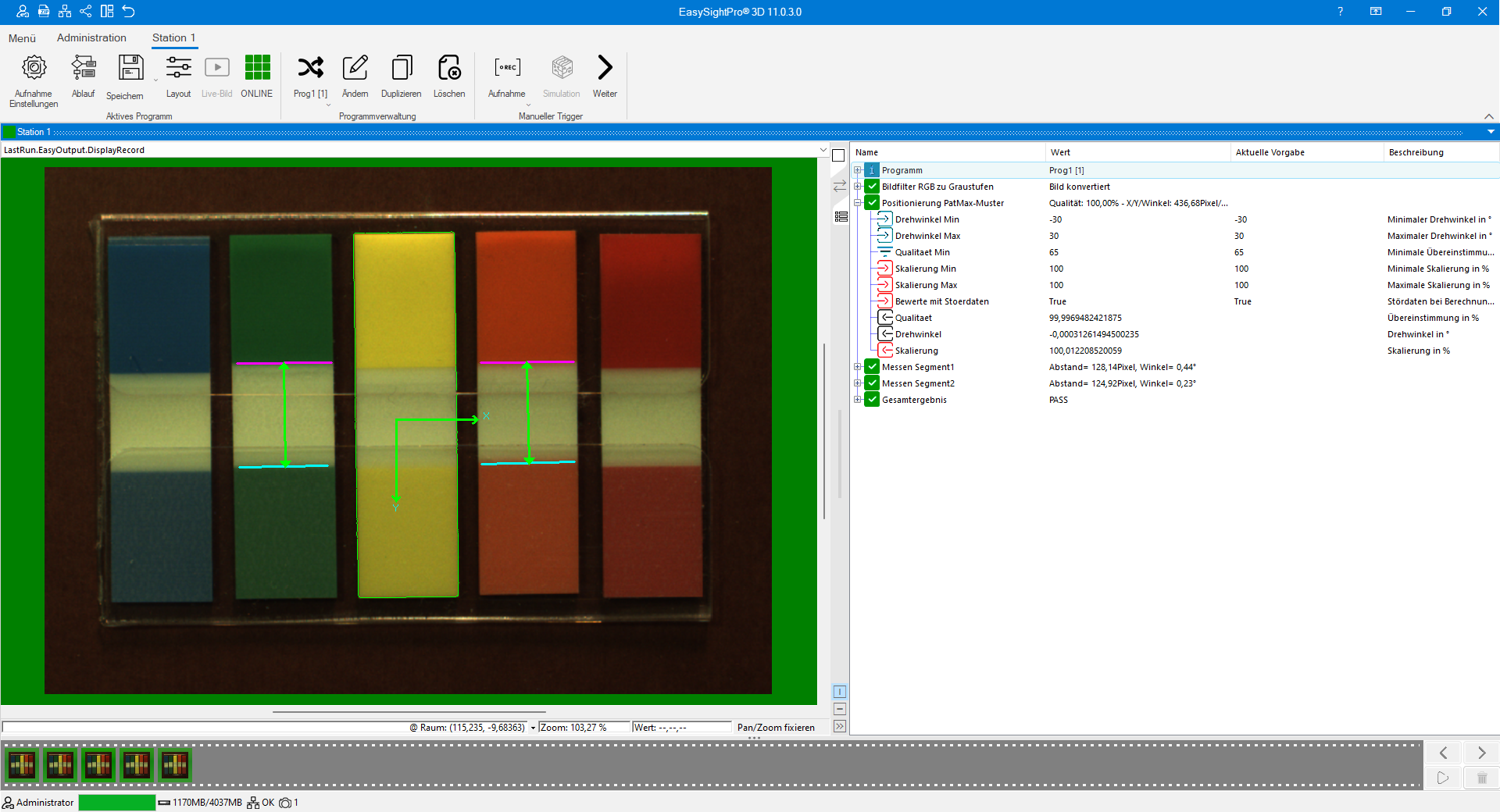The image size is (1500, 812).
Task: Click Pan/Zoom fixieren button
Action: point(775,728)
